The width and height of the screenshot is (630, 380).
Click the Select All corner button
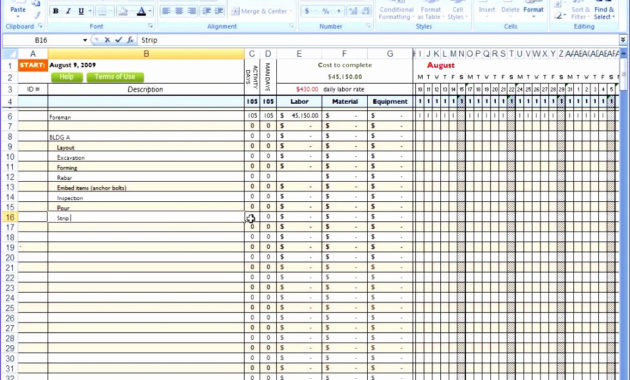click(10, 54)
